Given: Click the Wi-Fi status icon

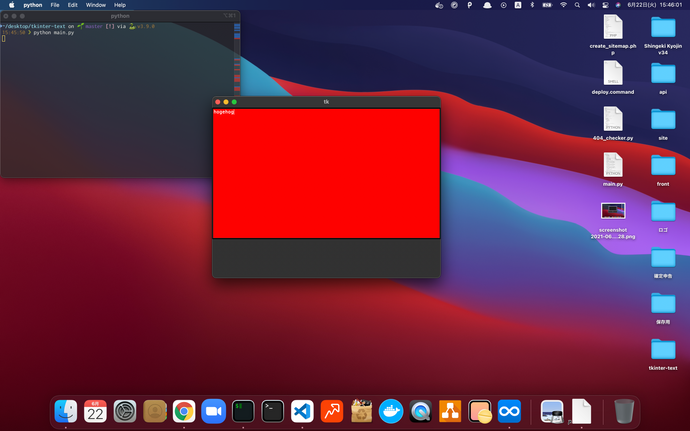Looking at the screenshot, I should coord(563,5).
